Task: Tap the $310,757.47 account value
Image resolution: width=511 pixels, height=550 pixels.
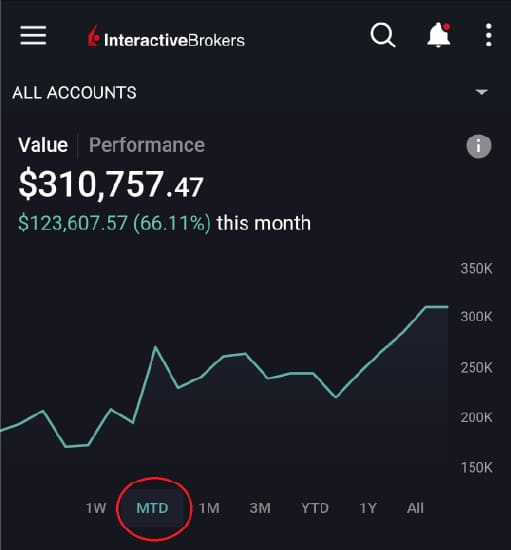Action: [111, 184]
